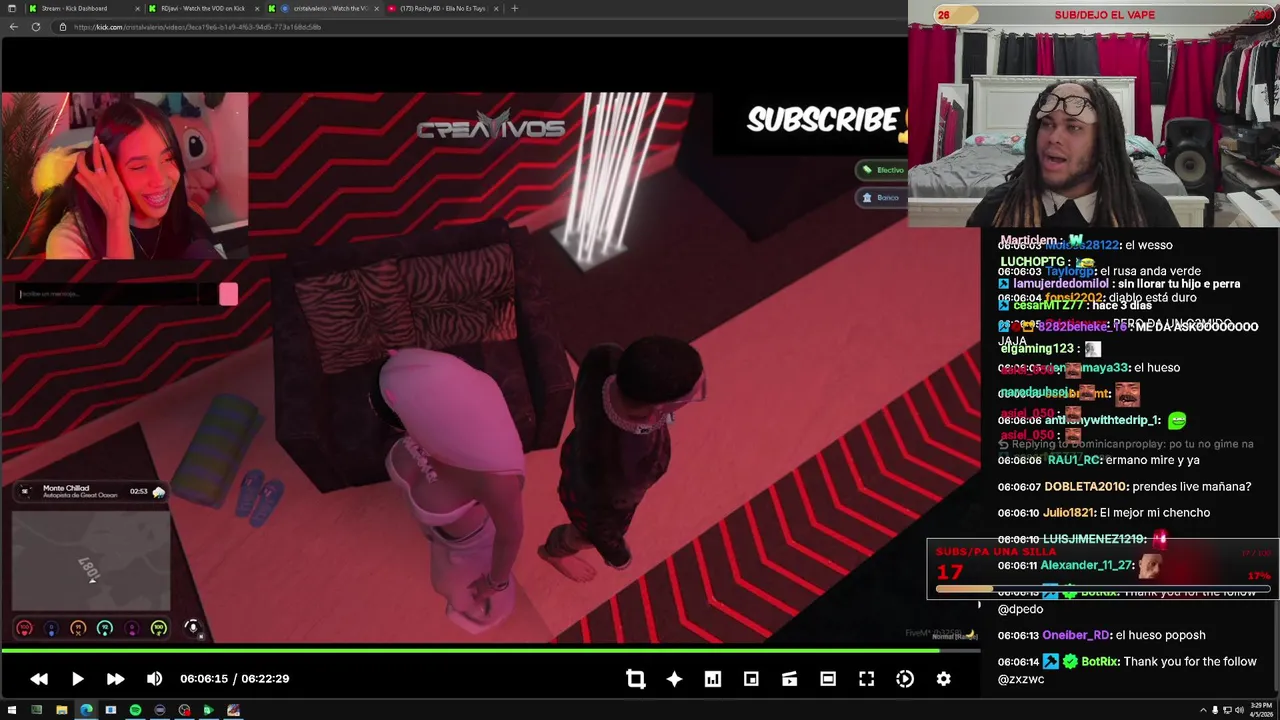The image size is (1280, 720).
Task: Click 'Banco' HUD indicator in game video
Action: pos(882,198)
